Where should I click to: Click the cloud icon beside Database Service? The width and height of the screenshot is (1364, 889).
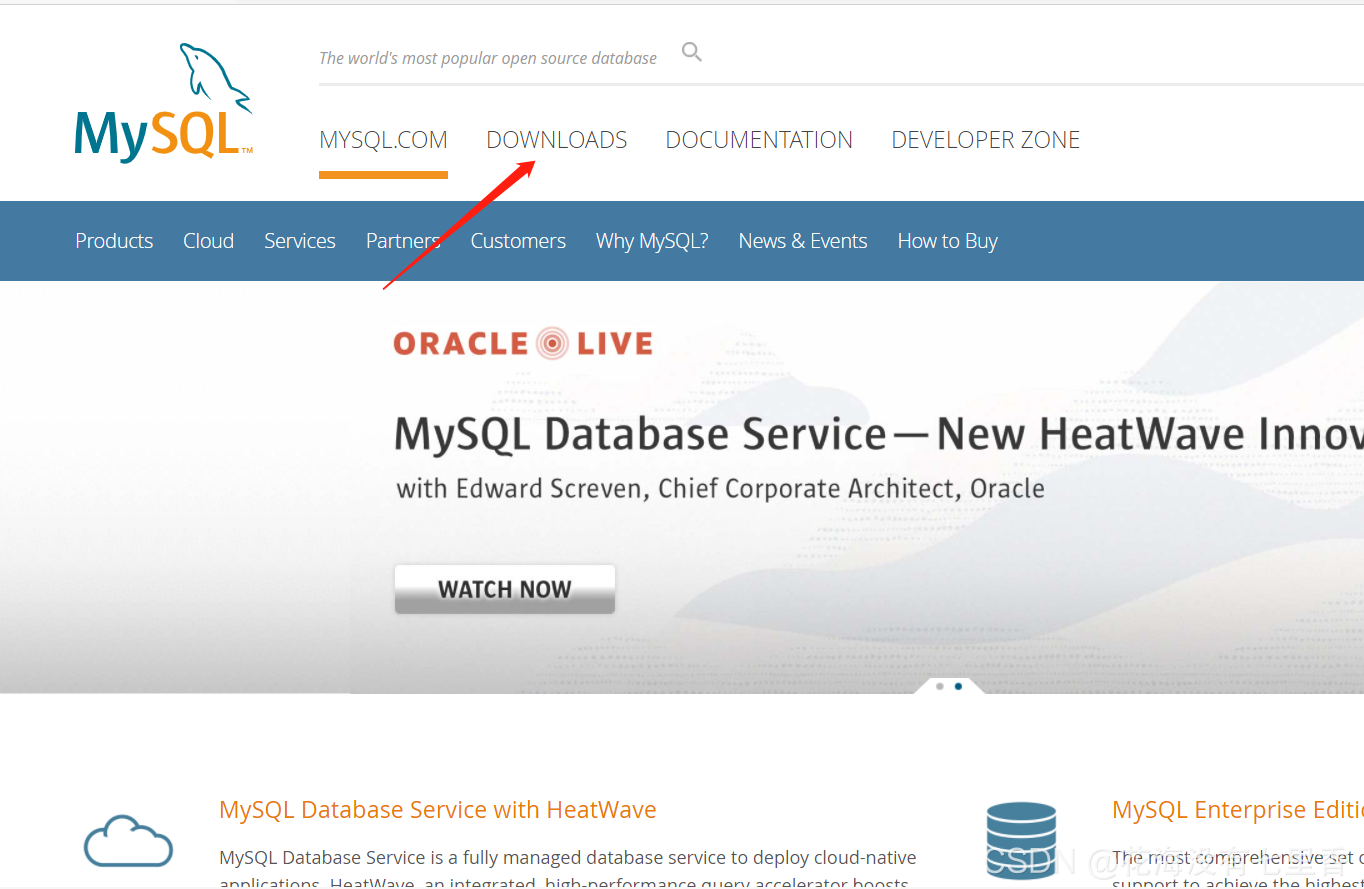pos(128,840)
